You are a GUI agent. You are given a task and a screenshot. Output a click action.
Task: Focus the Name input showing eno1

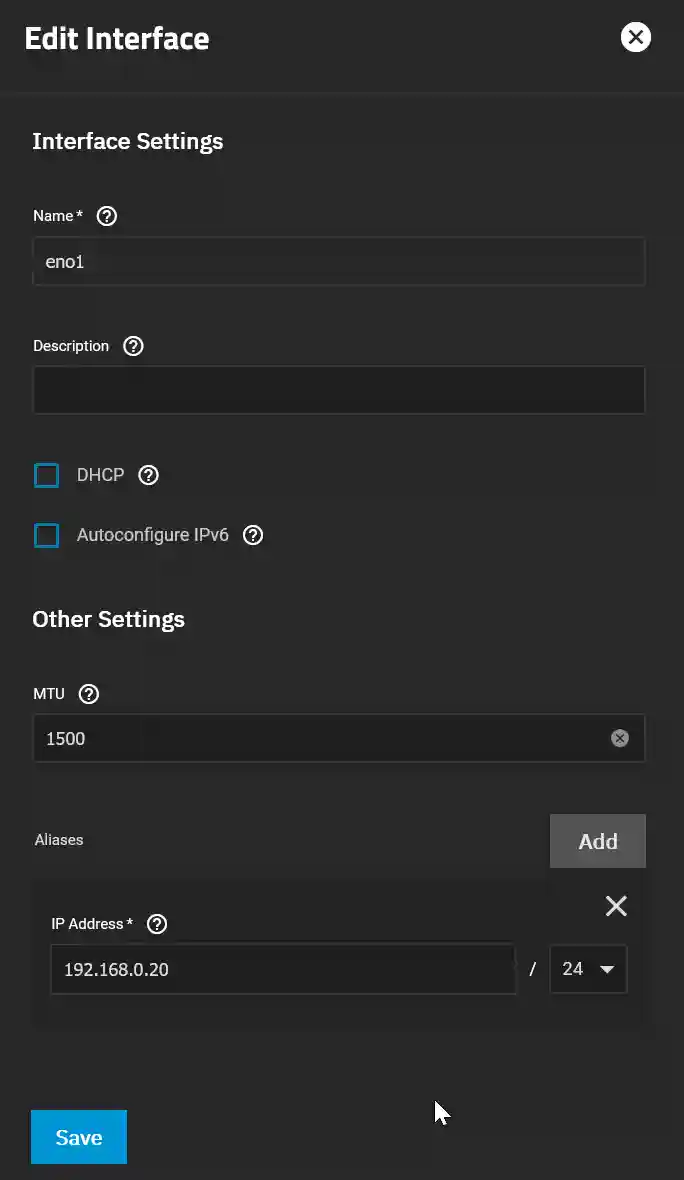tap(339, 261)
